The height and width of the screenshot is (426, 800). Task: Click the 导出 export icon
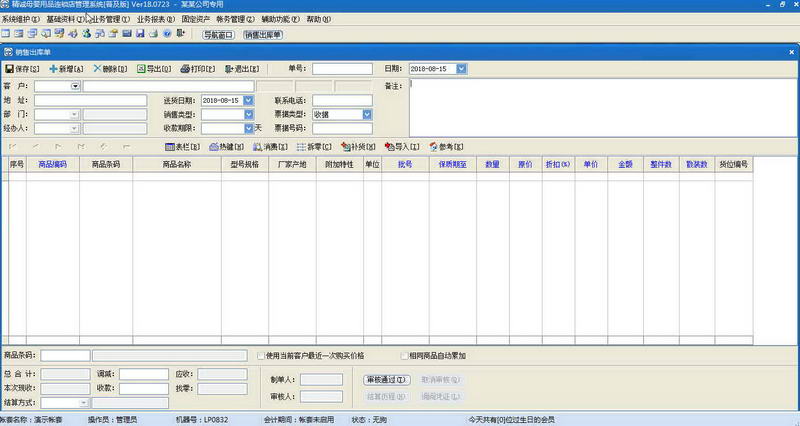coord(141,68)
